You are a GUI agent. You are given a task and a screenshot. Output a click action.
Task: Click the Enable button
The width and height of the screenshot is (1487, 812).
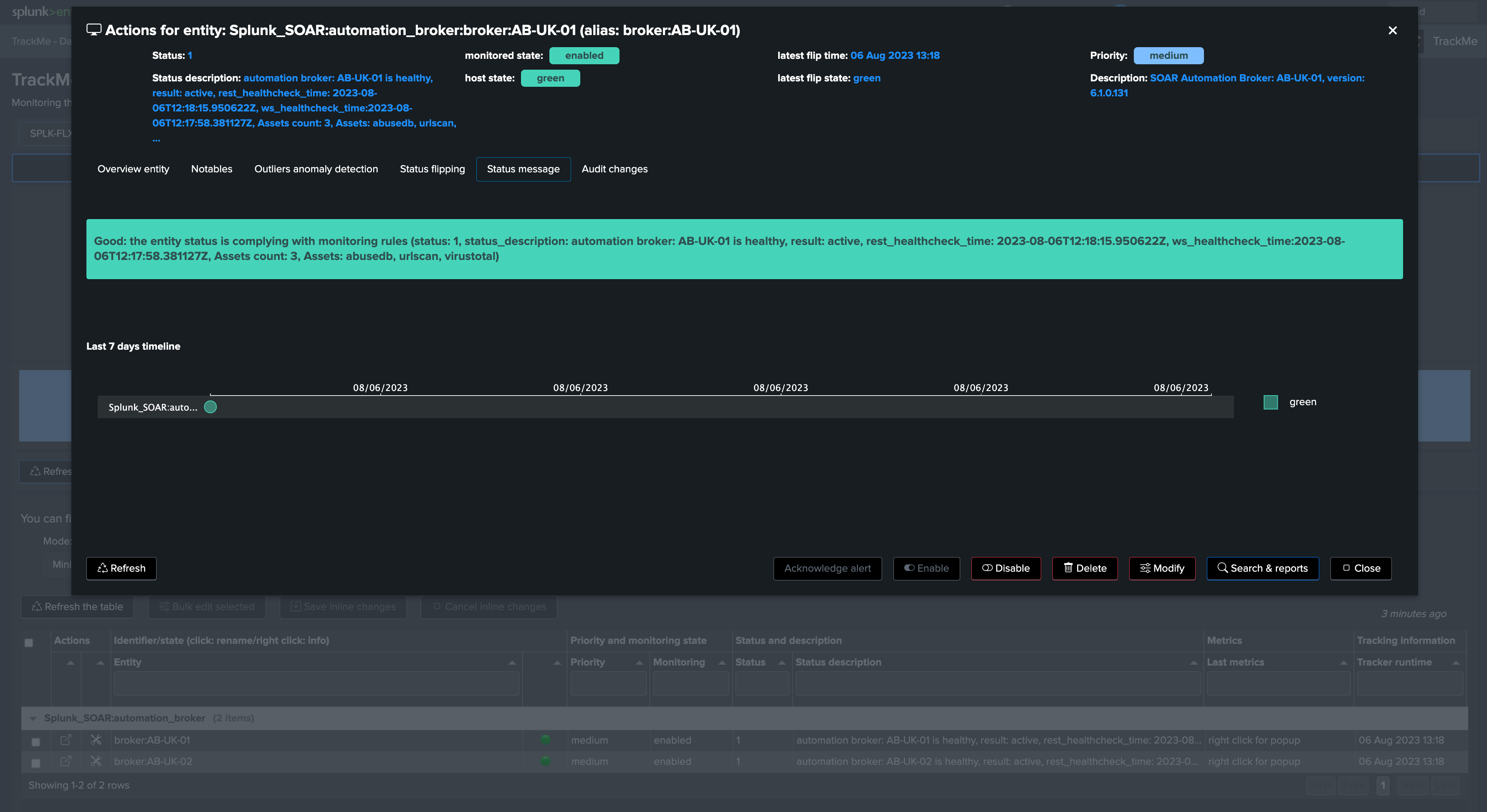(926, 568)
